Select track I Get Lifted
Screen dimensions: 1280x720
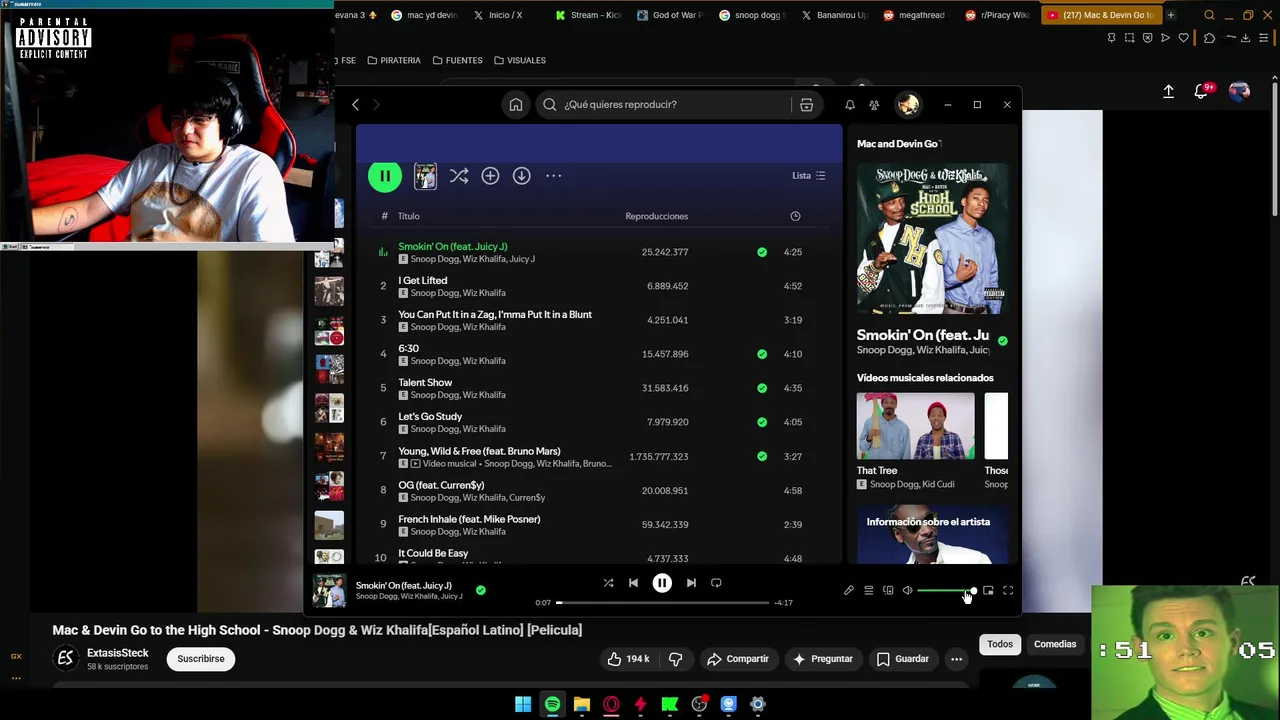[423, 281]
